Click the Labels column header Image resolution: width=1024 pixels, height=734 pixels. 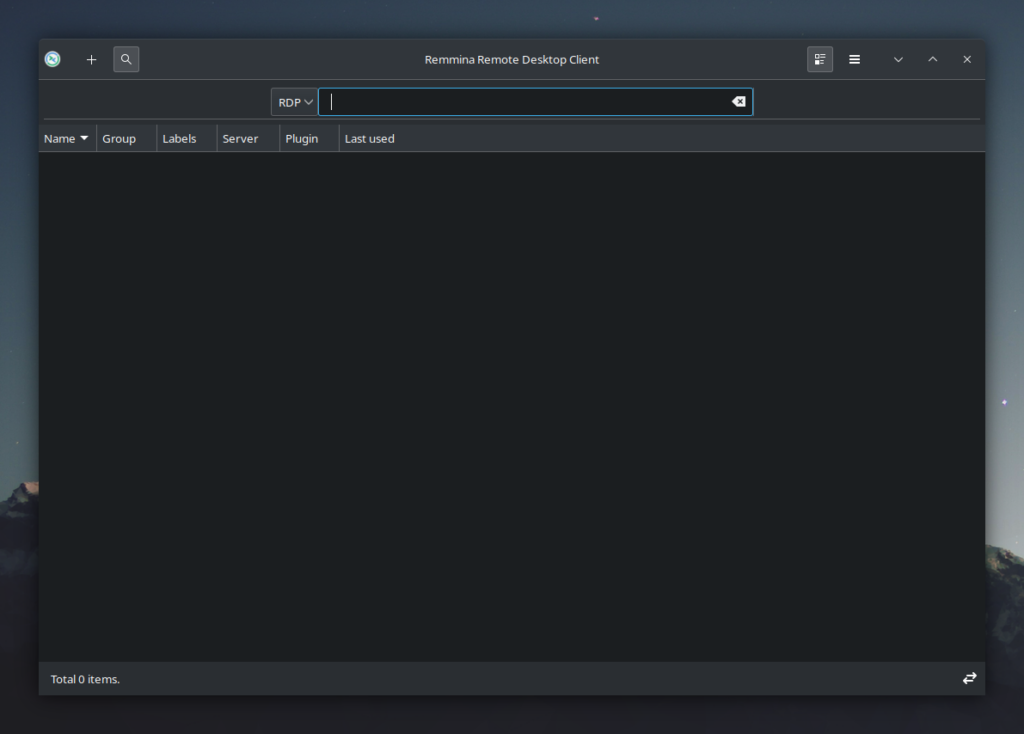[x=178, y=138]
